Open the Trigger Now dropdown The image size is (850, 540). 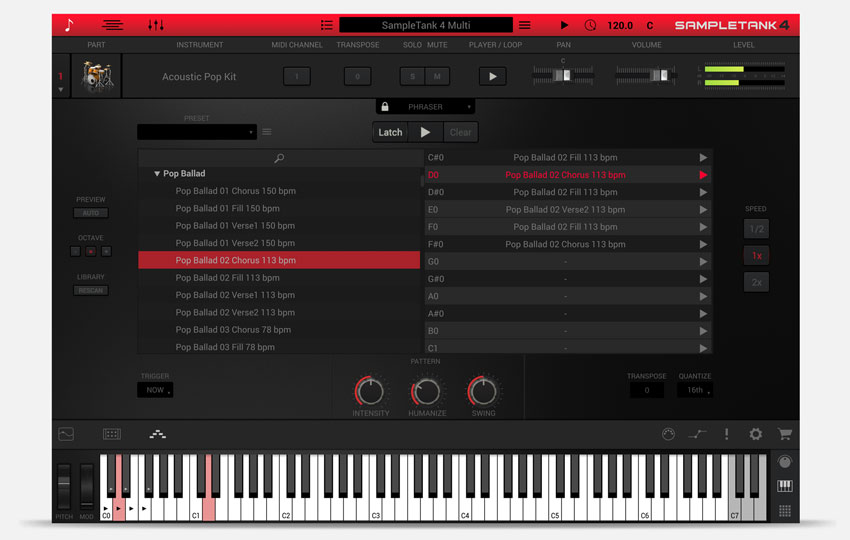pyautogui.click(x=156, y=391)
